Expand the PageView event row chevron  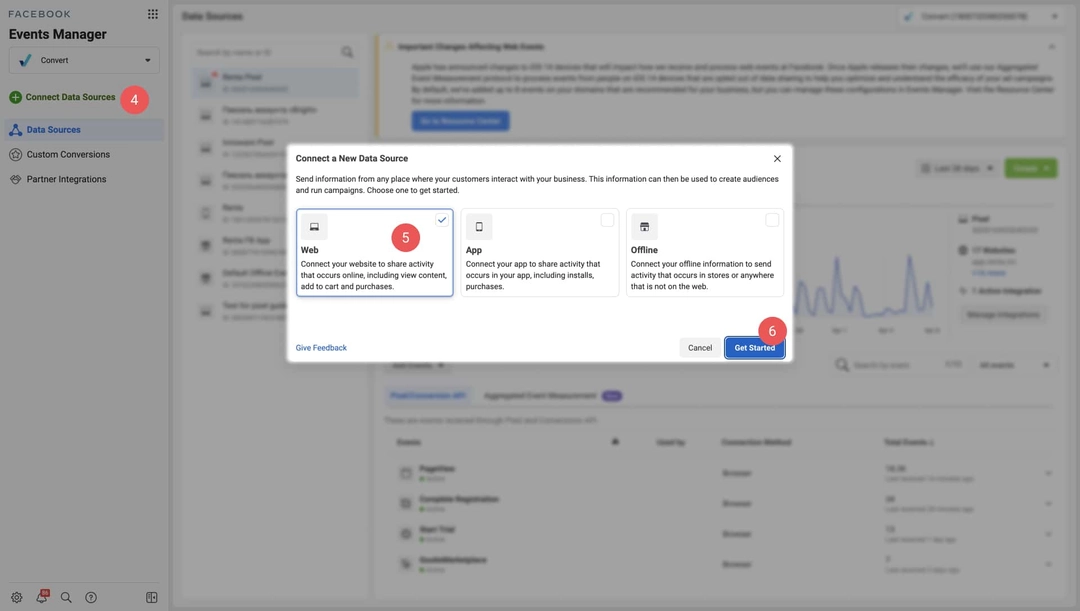[1048, 473]
